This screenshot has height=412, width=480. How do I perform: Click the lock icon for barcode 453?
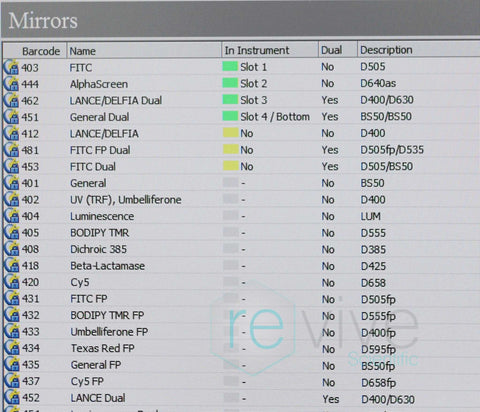[11, 167]
